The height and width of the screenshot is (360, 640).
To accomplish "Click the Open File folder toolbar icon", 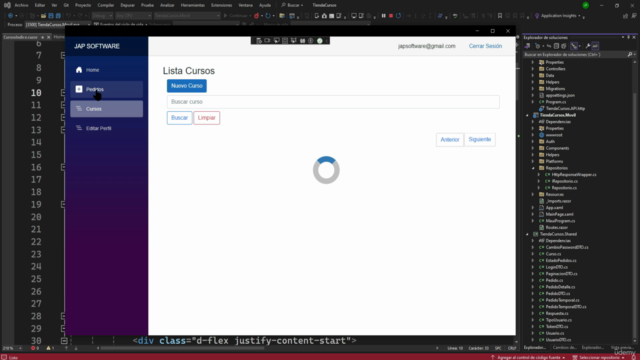I will (x=43, y=16).
